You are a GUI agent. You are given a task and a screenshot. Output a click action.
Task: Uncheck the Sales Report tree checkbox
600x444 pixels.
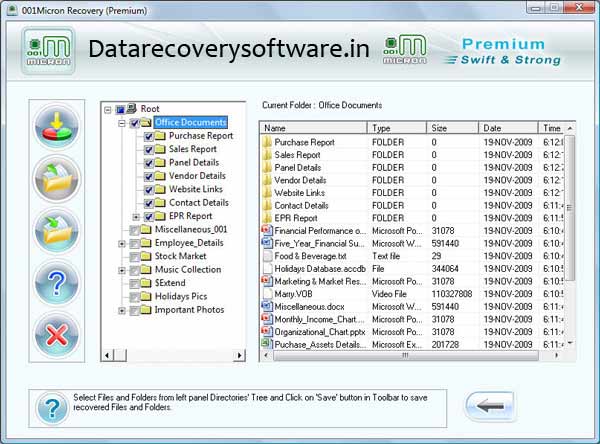point(148,150)
